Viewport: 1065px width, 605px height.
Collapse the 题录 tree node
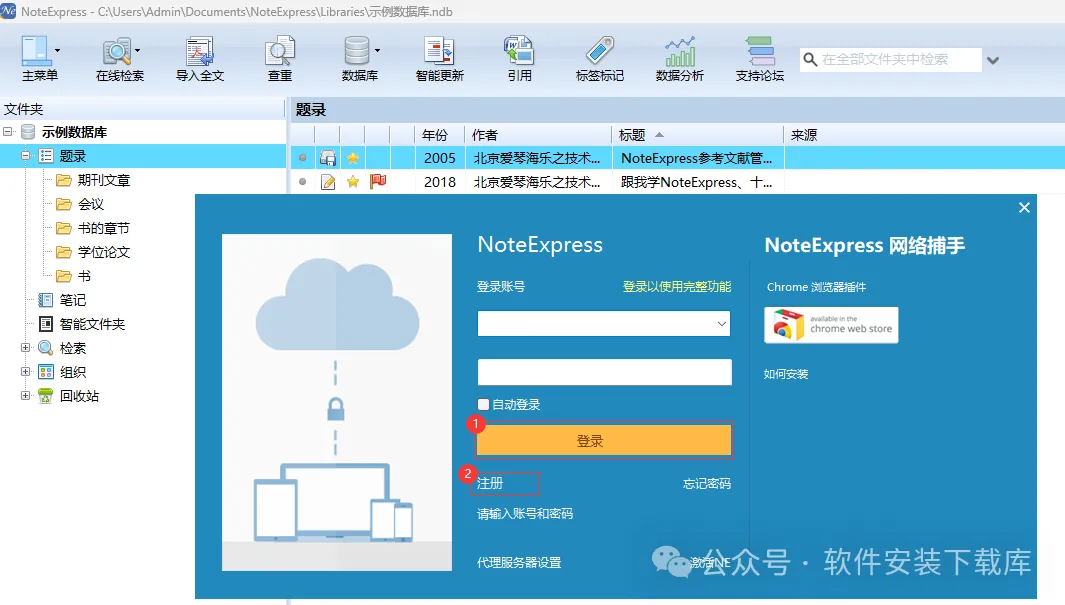click(25, 156)
